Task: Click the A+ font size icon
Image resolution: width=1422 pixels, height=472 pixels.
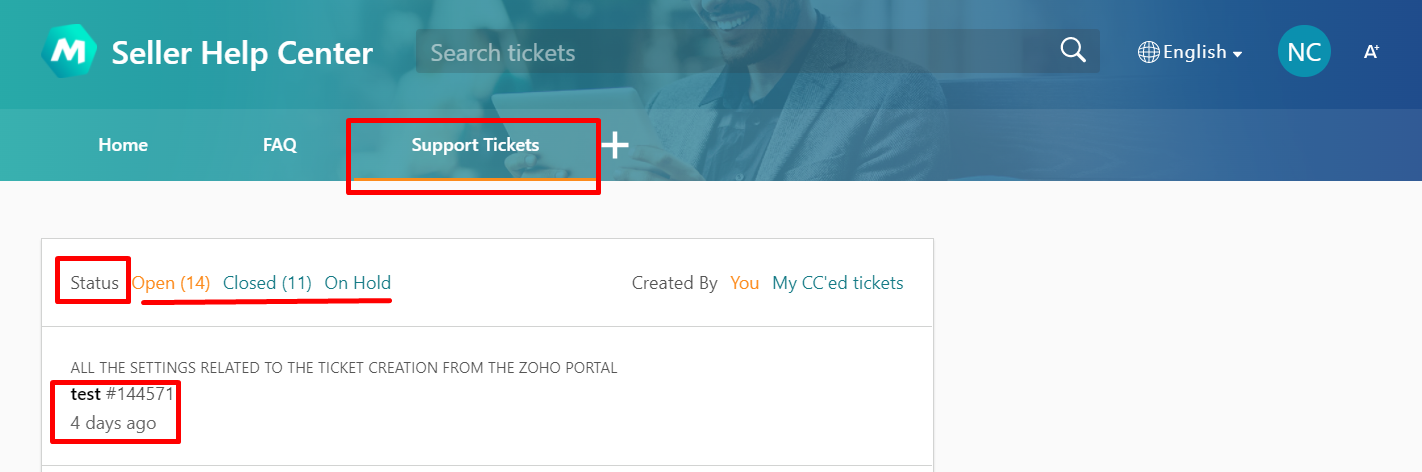Action: [1372, 52]
